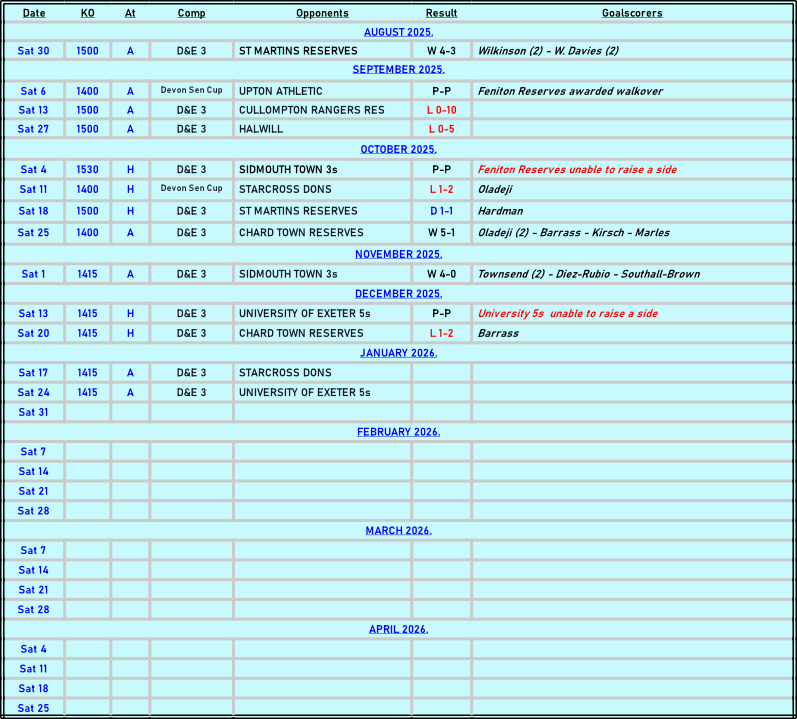Click the NOVEMBER 2025 heading link
The width and height of the screenshot is (797, 719).
click(x=398, y=254)
